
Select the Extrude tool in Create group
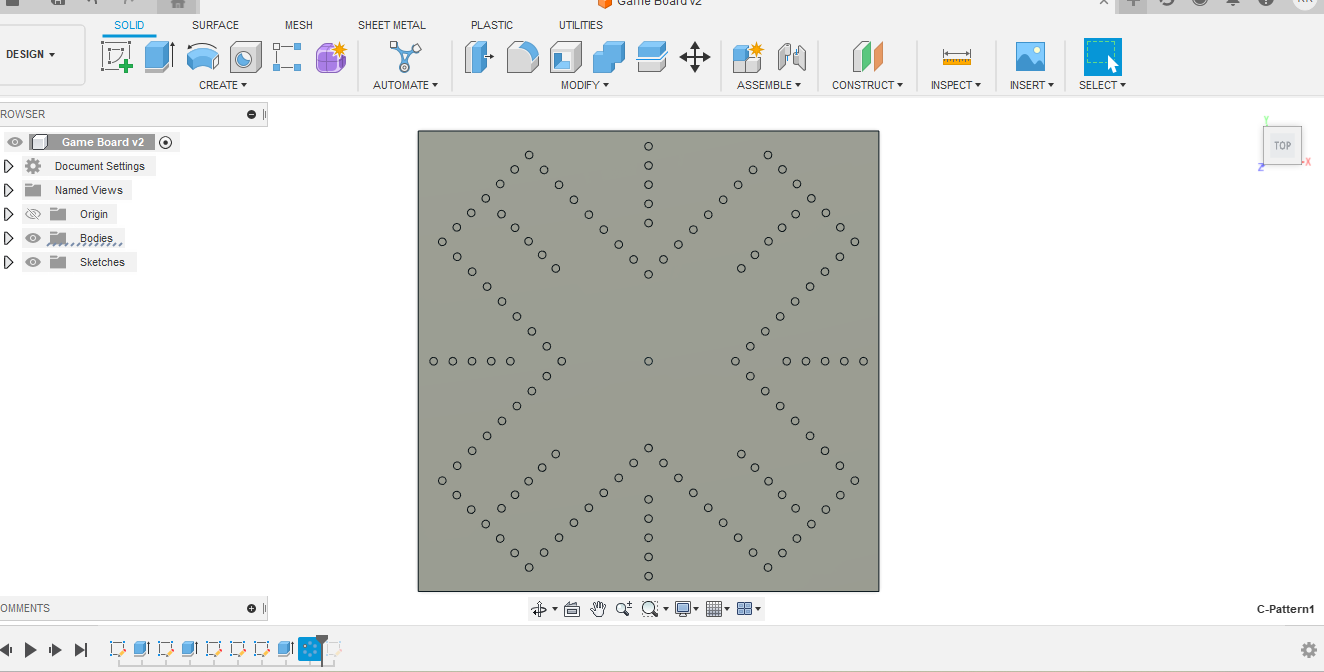pos(159,56)
